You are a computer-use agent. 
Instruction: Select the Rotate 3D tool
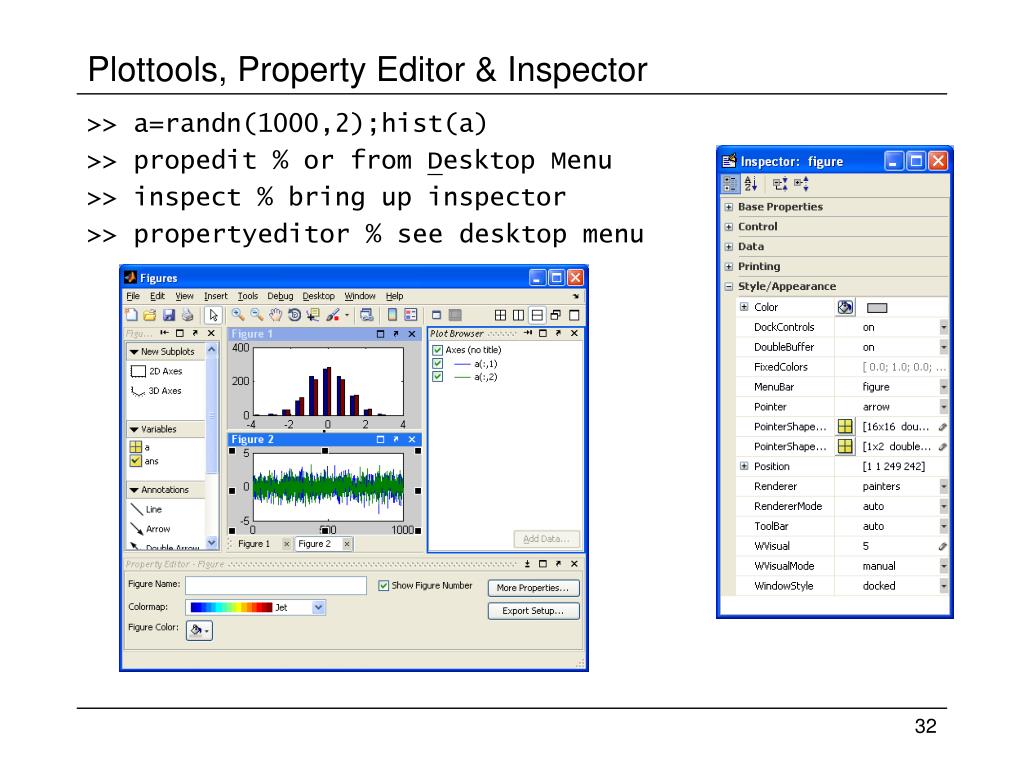(295, 315)
